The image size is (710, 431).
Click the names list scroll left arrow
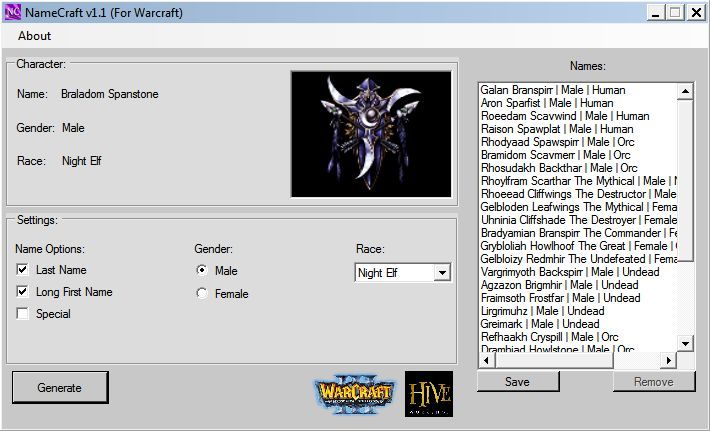tap(487, 360)
